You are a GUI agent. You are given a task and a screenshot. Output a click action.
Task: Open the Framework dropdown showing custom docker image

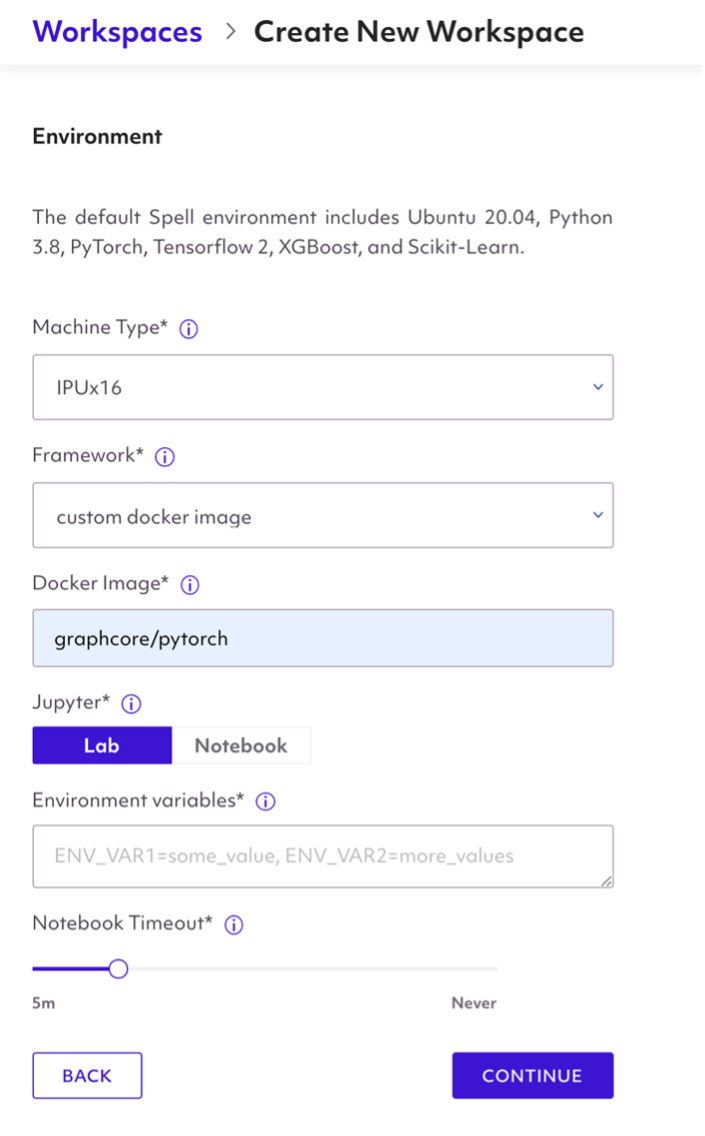[x=322, y=515]
